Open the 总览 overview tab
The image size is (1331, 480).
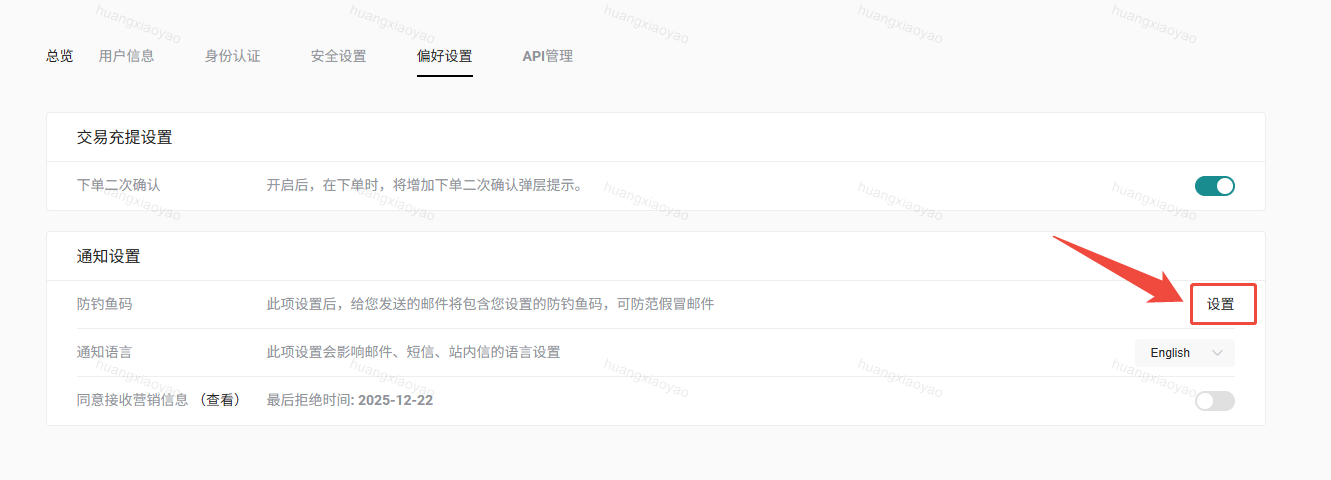59,56
